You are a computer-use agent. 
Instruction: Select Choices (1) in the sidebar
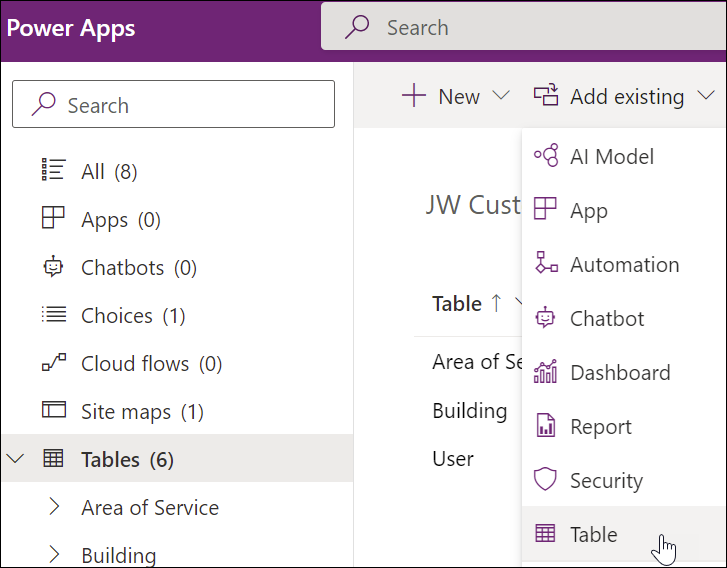(177, 315)
